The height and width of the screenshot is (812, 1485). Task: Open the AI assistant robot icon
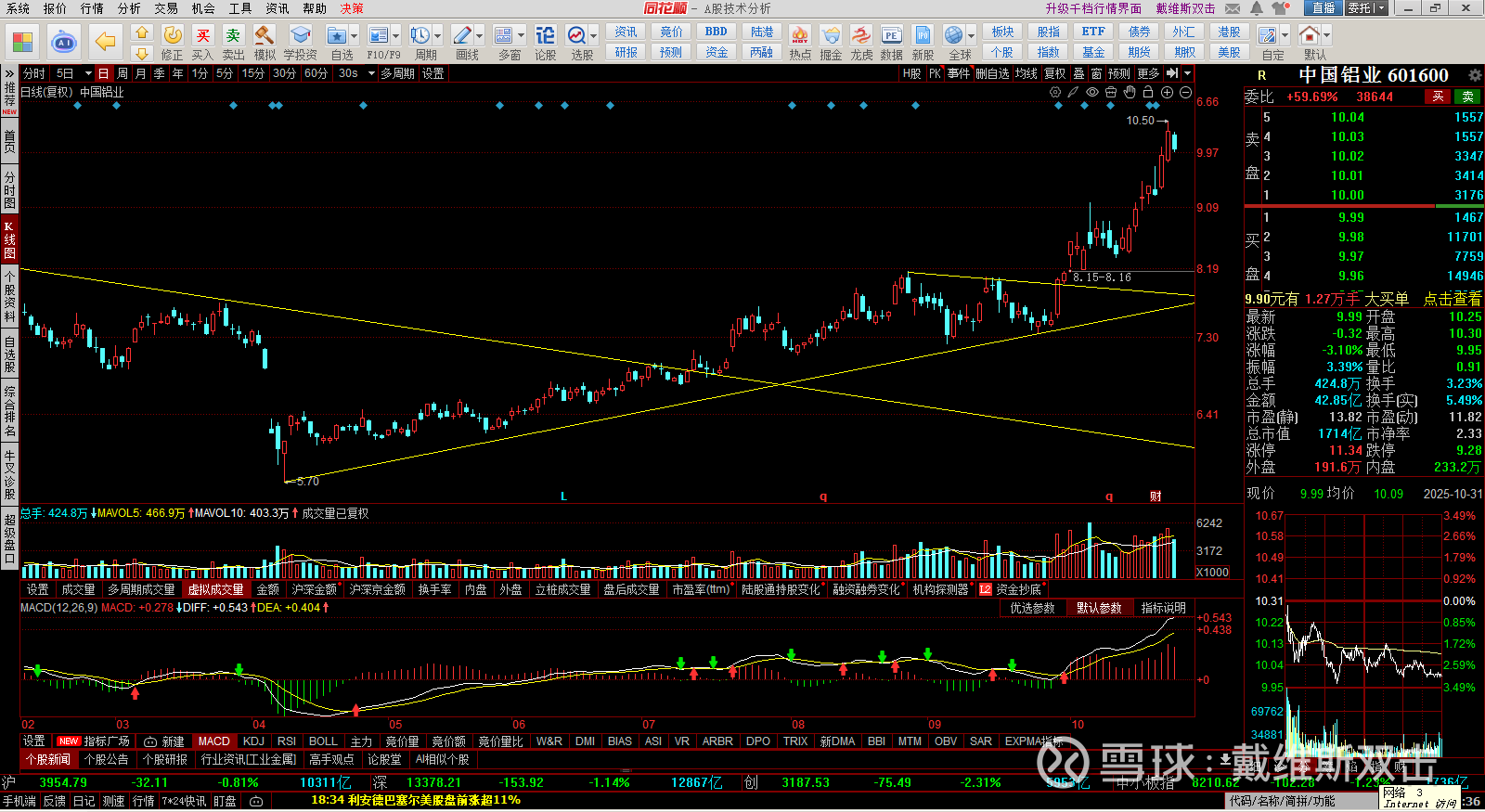[64, 42]
